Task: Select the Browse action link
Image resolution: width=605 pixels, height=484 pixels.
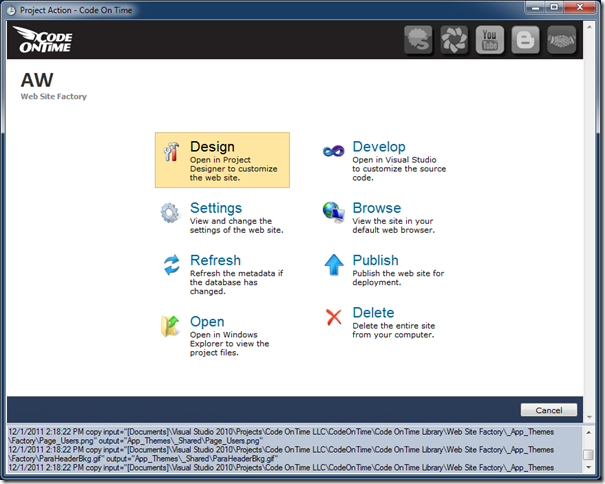Action: (377, 208)
